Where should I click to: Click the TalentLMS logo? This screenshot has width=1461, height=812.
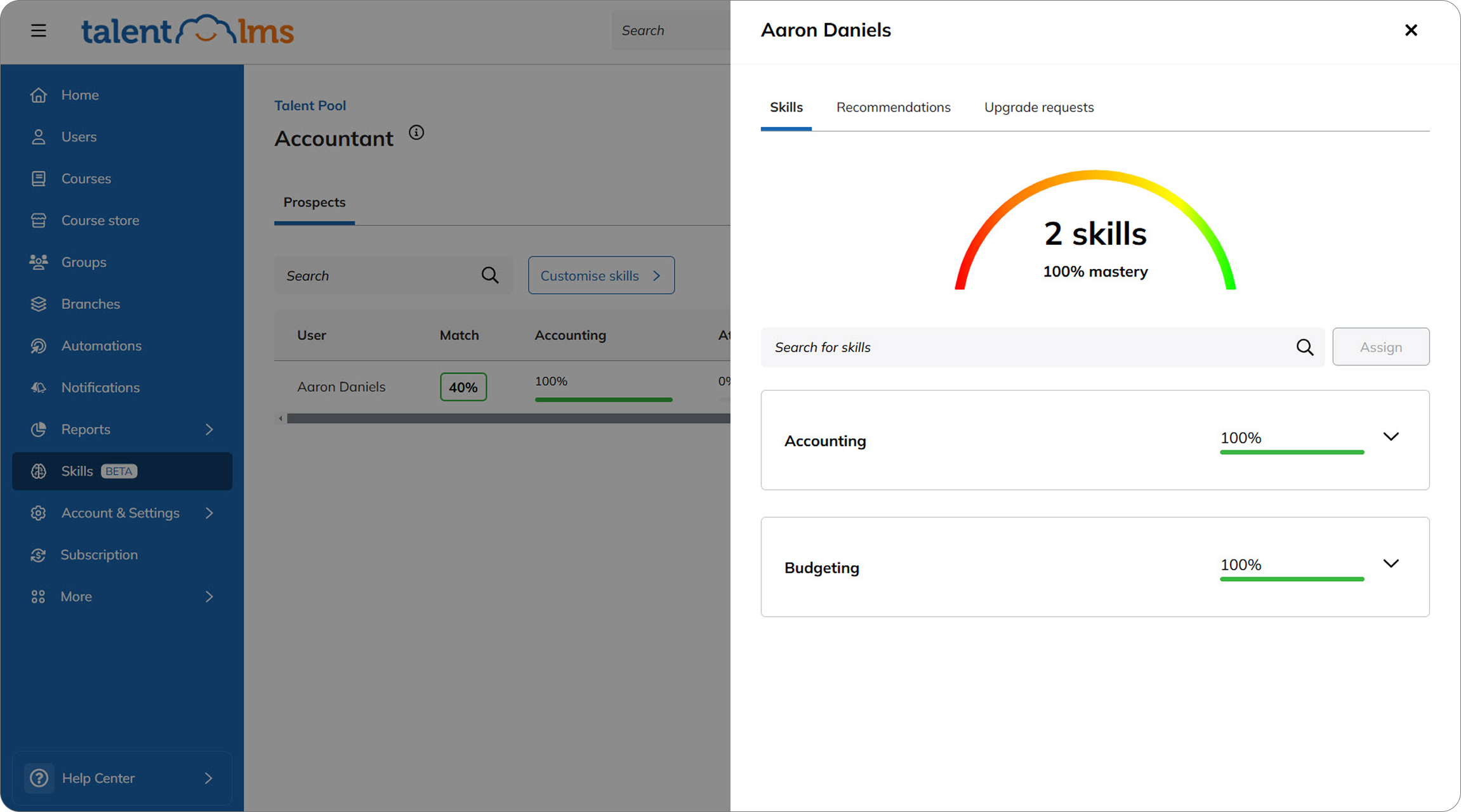click(x=187, y=30)
